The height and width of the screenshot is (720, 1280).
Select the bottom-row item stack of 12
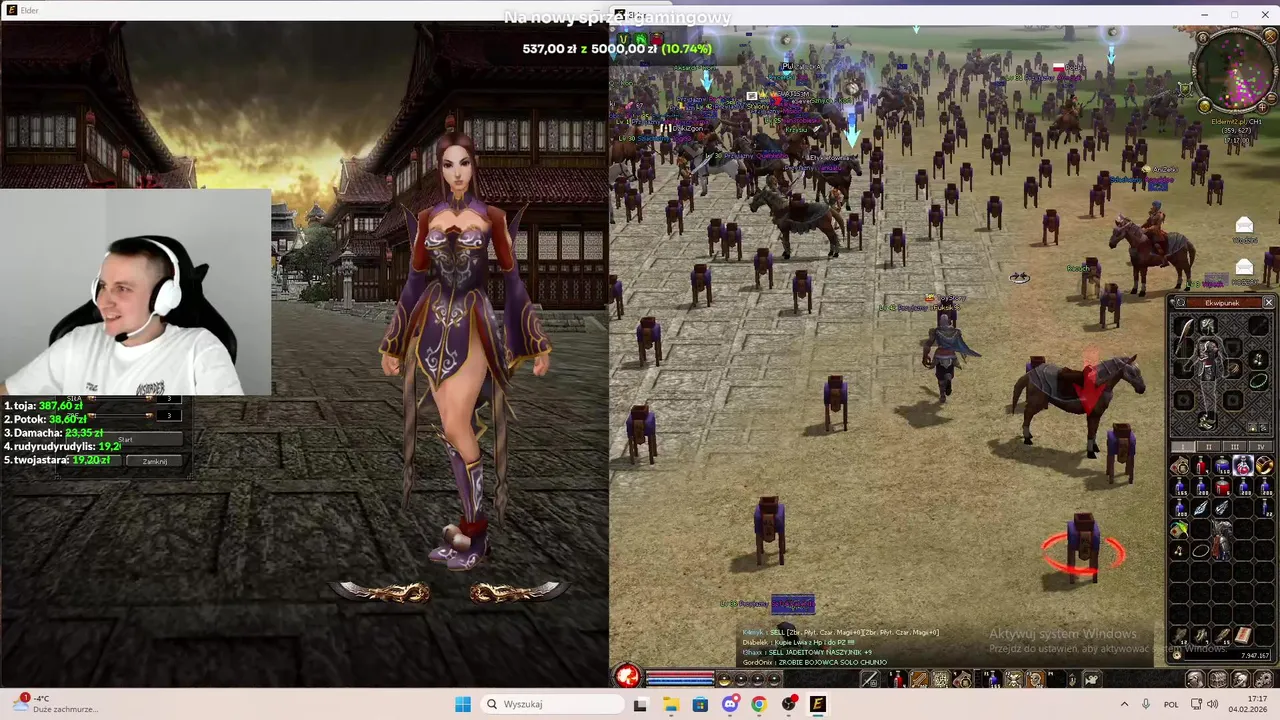(1179, 634)
